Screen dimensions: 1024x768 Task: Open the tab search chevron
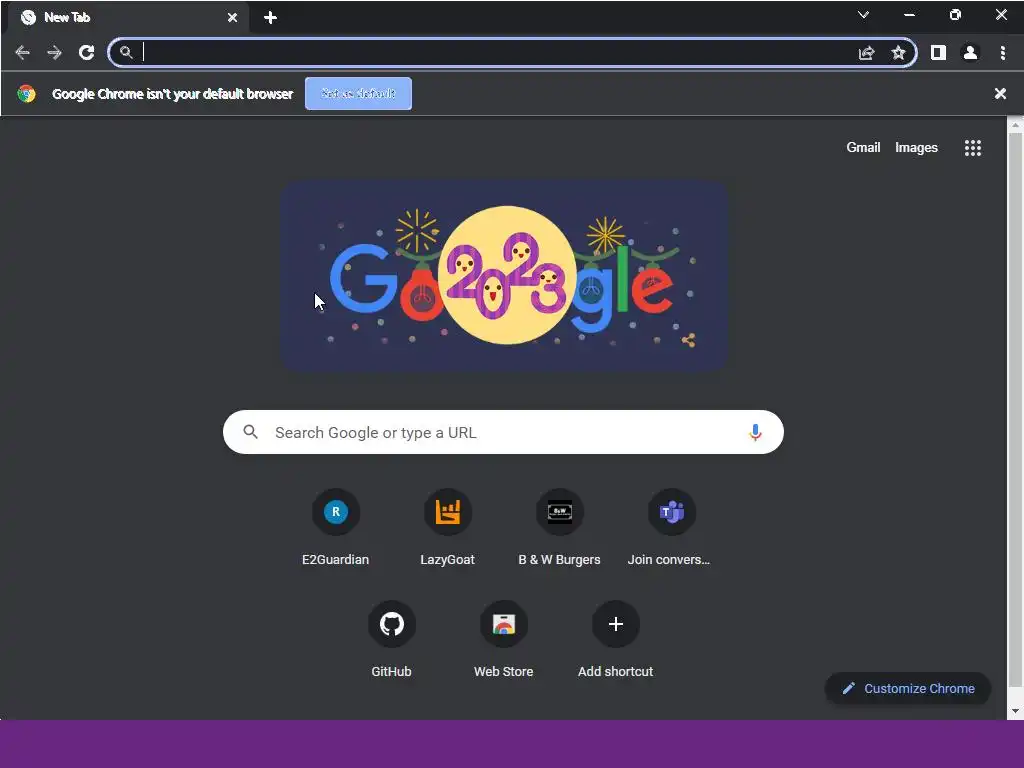[x=863, y=15]
